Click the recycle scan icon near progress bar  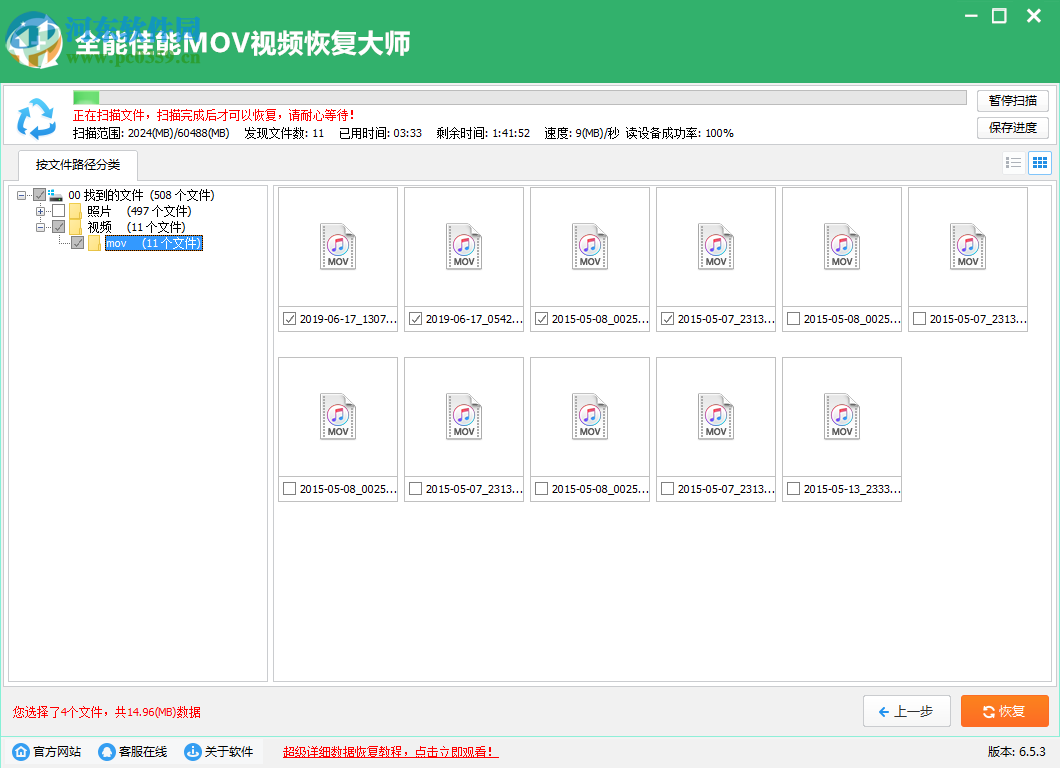[x=38, y=120]
